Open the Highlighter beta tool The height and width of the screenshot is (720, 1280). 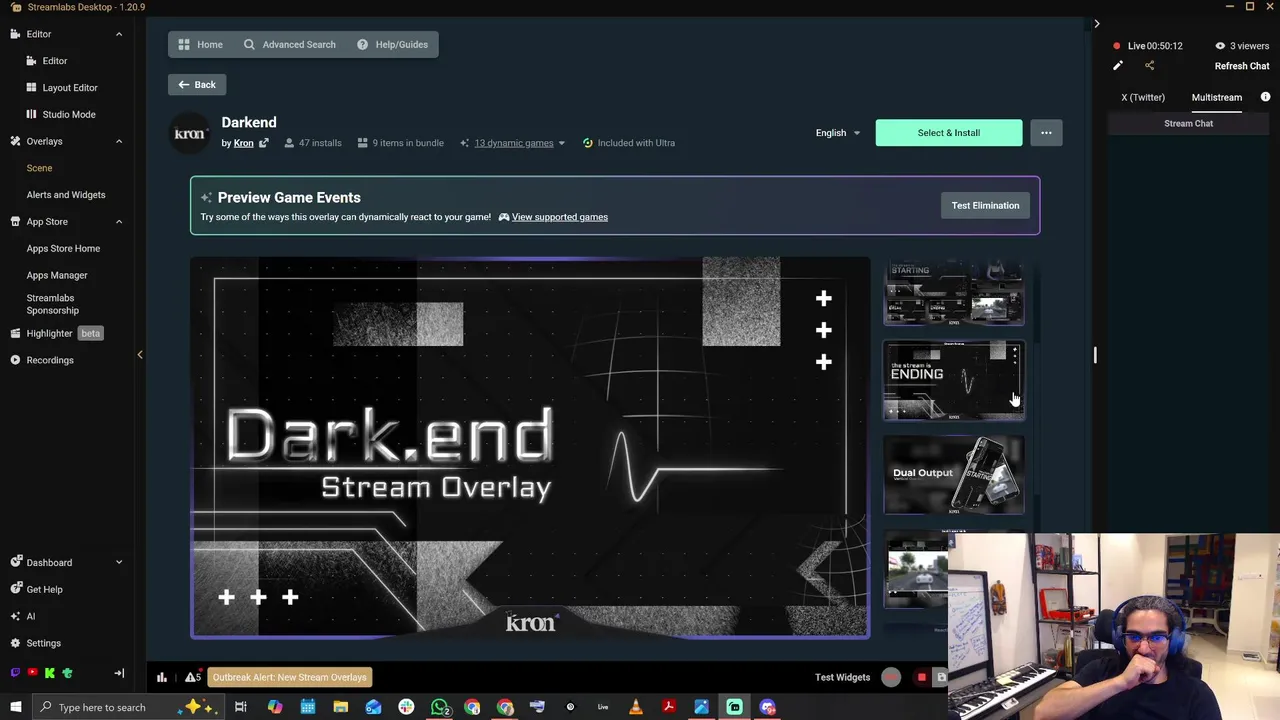tap(57, 333)
